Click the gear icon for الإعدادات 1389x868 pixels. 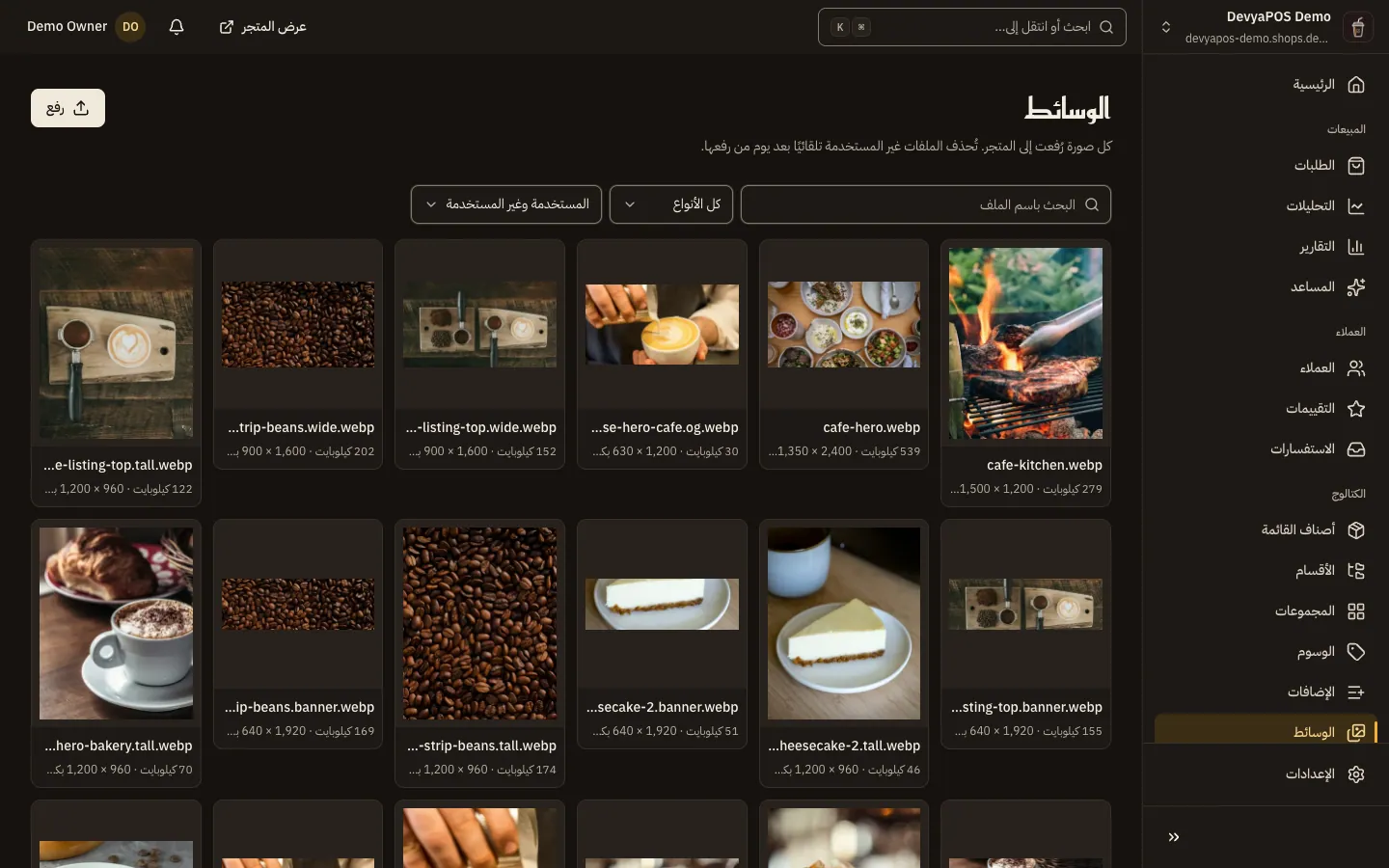1356,774
